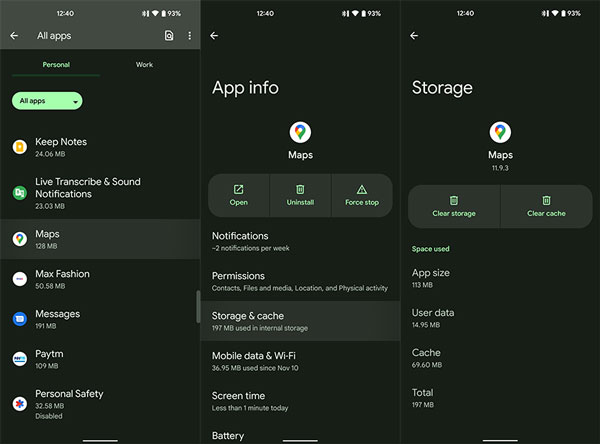Open Mobile data & Wi-Fi usage

click(x=300, y=361)
